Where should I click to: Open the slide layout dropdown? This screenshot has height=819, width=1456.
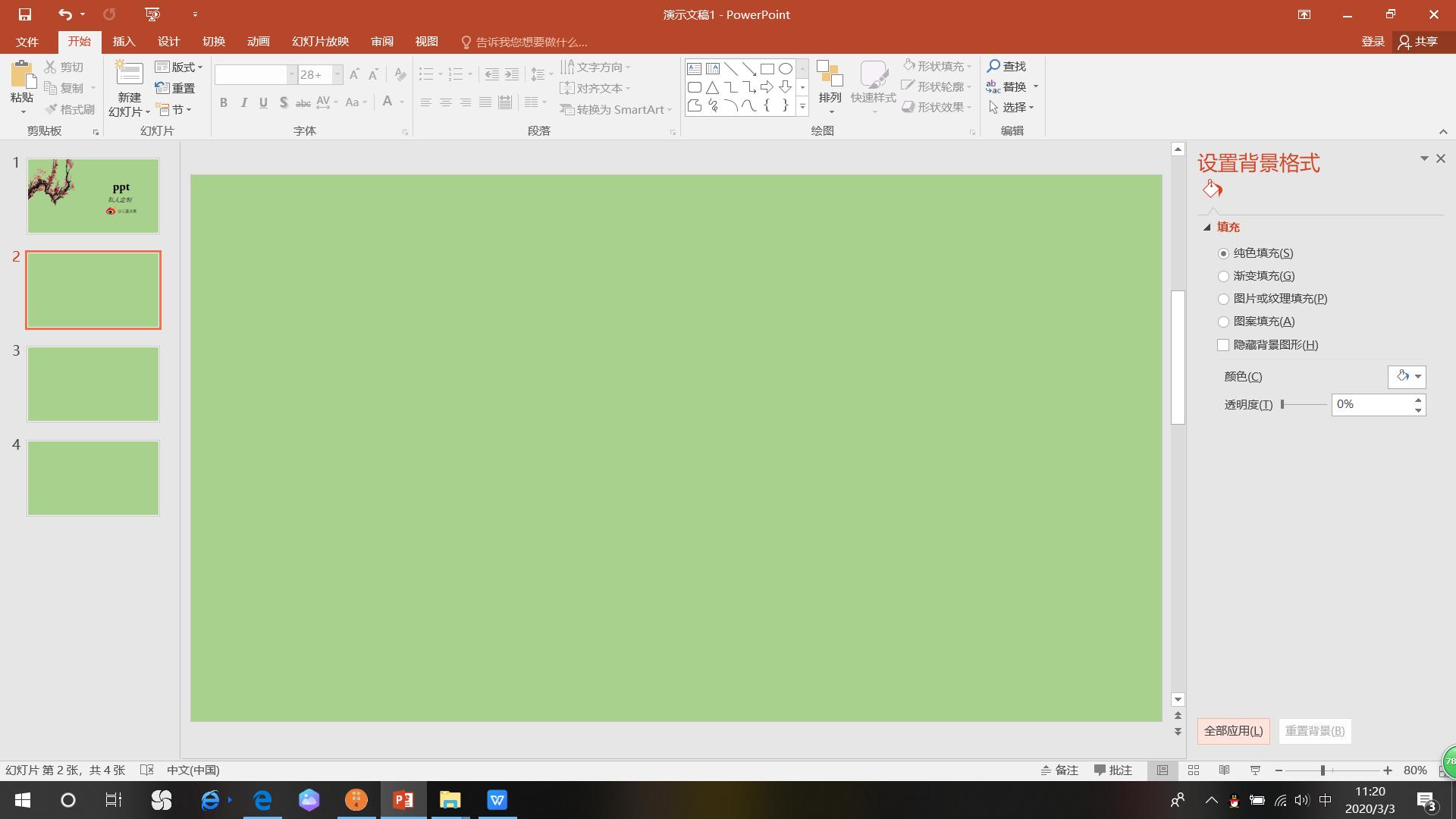(x=179, y=67)
